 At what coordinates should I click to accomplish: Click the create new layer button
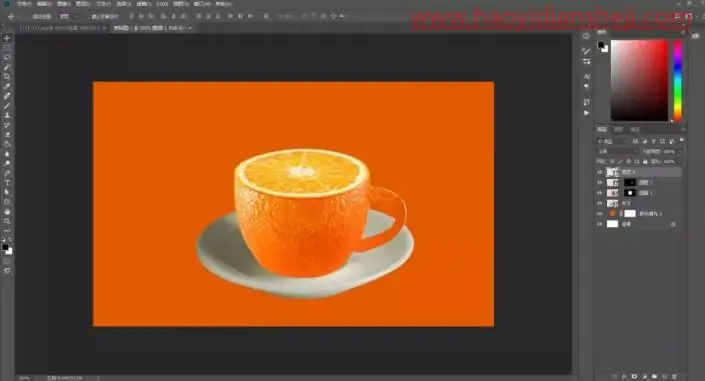[x=664, y=376]
